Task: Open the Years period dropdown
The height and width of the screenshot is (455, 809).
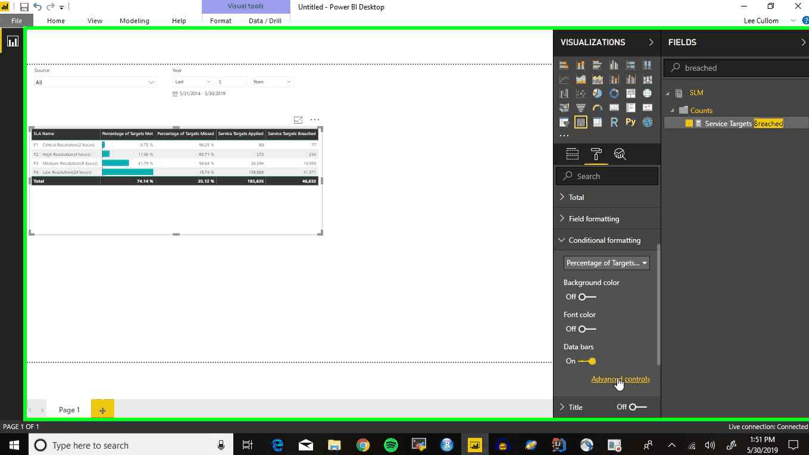Action: pyautogui.click(x=272, y=82)
